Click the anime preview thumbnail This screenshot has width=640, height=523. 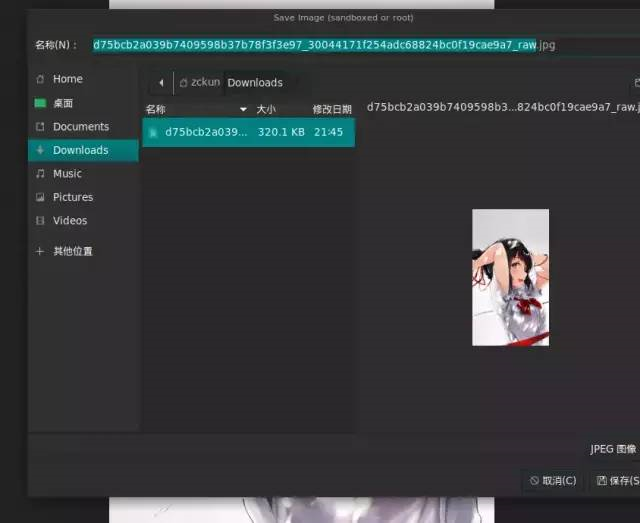click(x=511, y=278)
